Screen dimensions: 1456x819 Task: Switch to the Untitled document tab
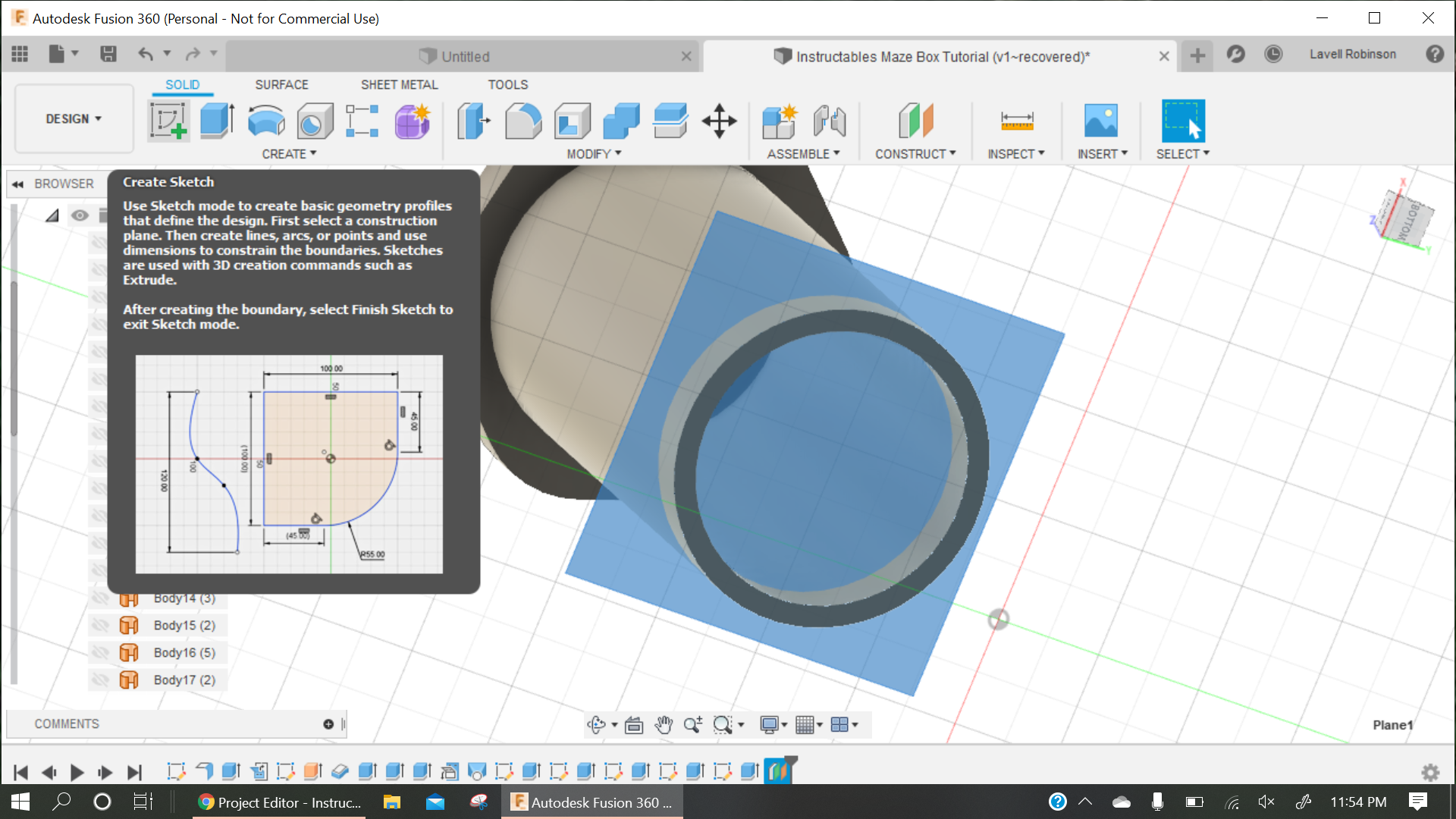coord(463,56)
